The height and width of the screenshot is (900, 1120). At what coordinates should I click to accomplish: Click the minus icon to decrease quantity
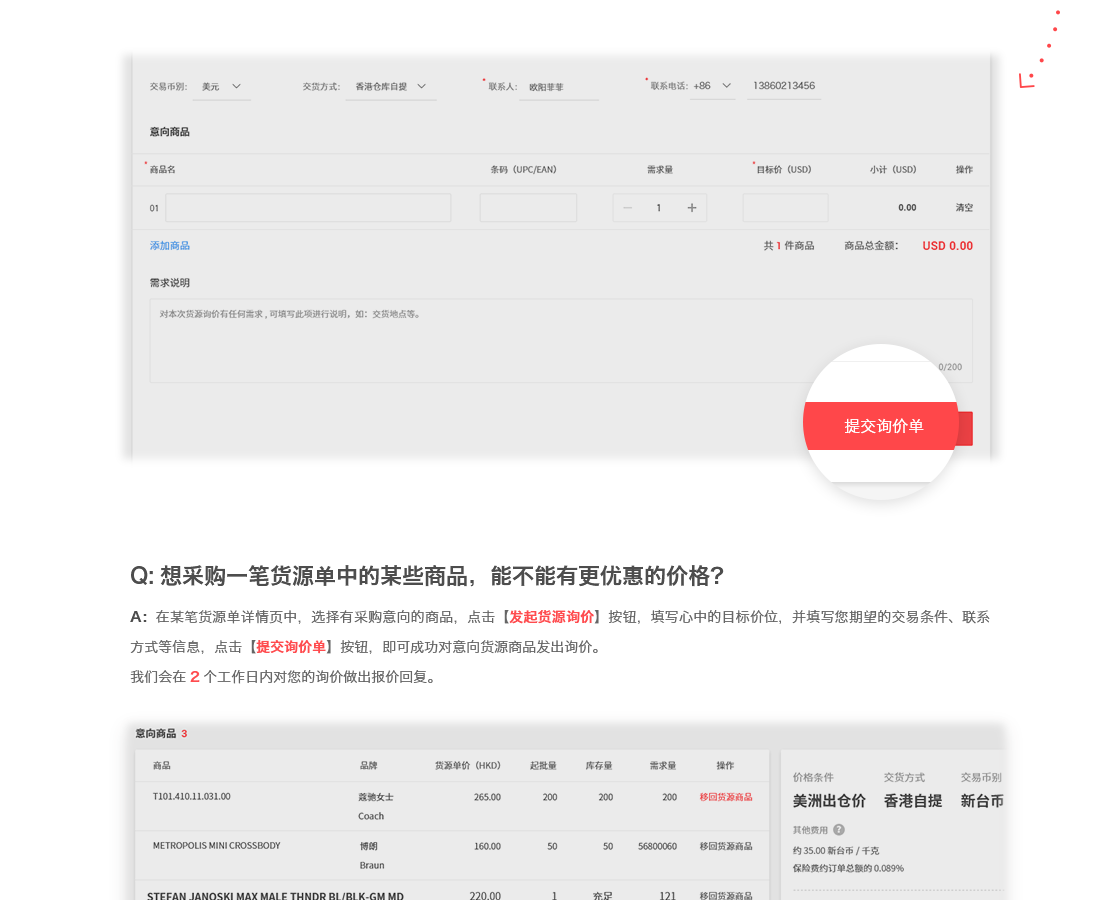tap(628, 208)
